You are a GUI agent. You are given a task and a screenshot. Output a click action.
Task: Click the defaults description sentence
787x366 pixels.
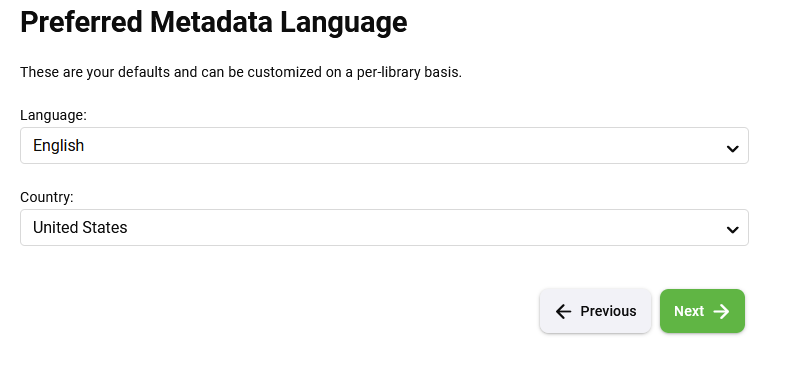point(241,72)
